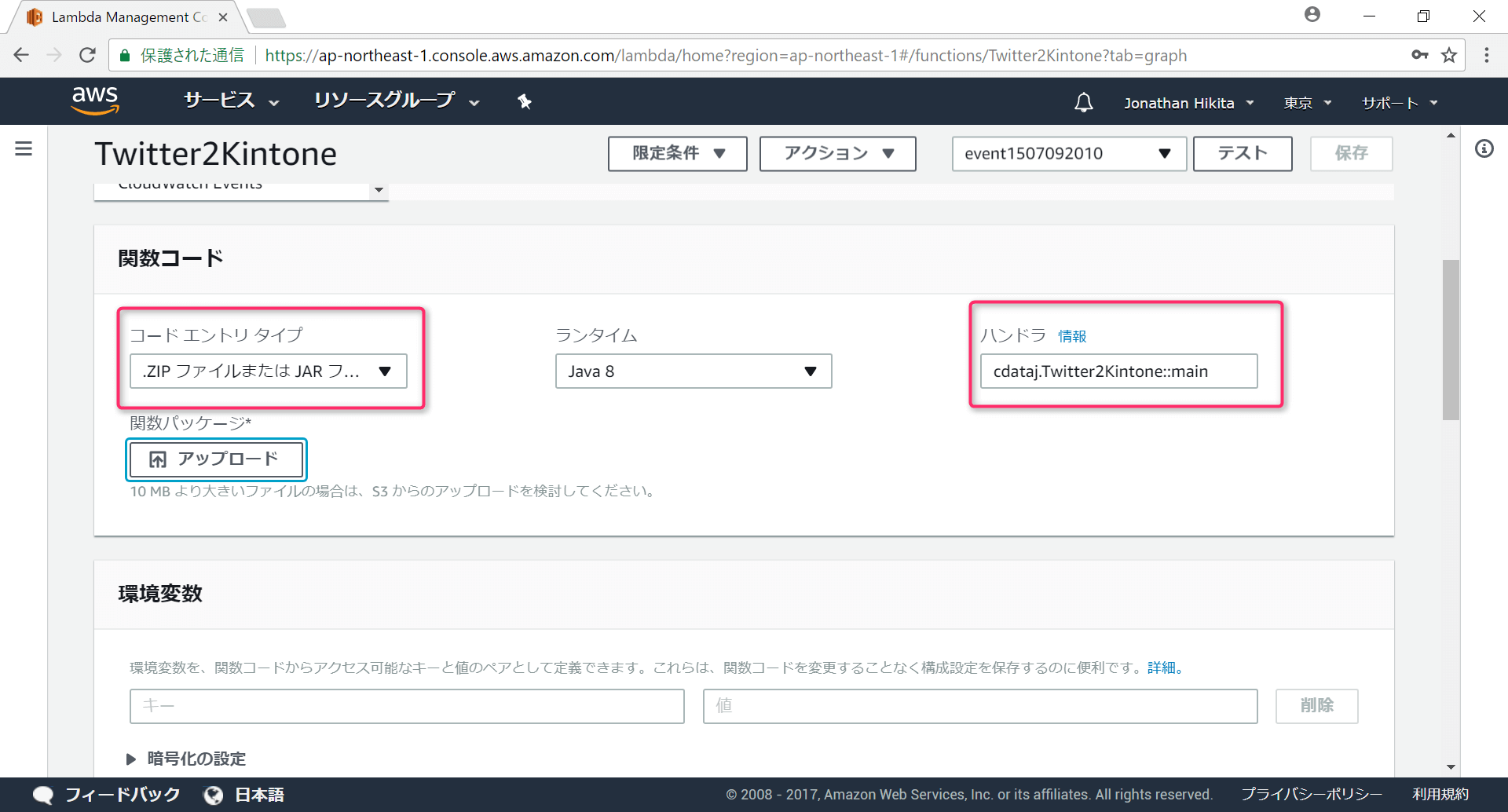
Task: Select test event event1507092010 dropdown
Action: (x=1069, y=153)
